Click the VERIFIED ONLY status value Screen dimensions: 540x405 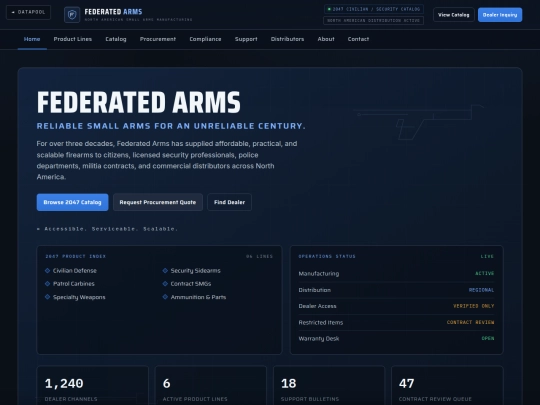[x=474, y=306]
